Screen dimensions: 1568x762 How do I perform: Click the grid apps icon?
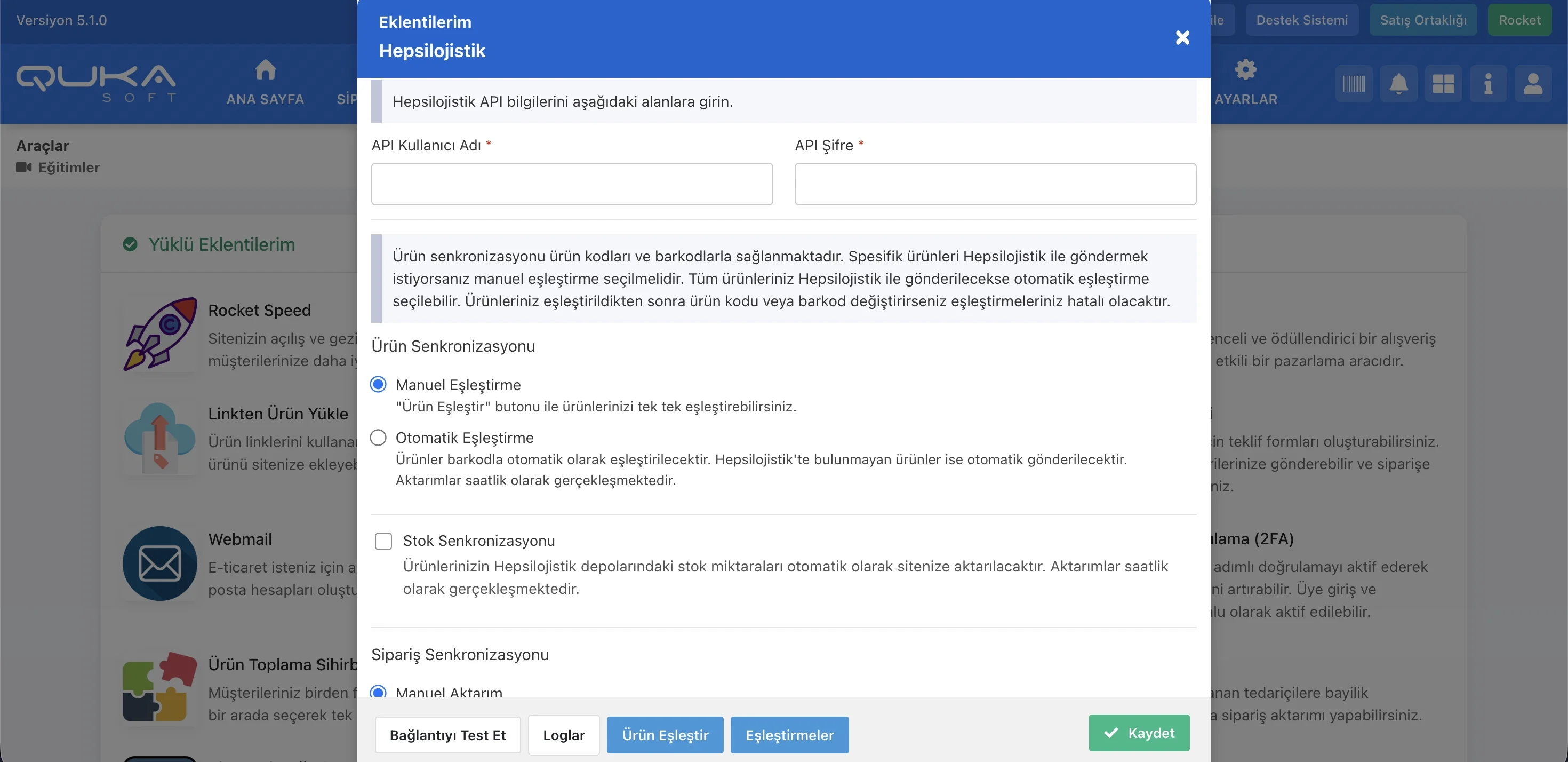tap(1443, 83)
